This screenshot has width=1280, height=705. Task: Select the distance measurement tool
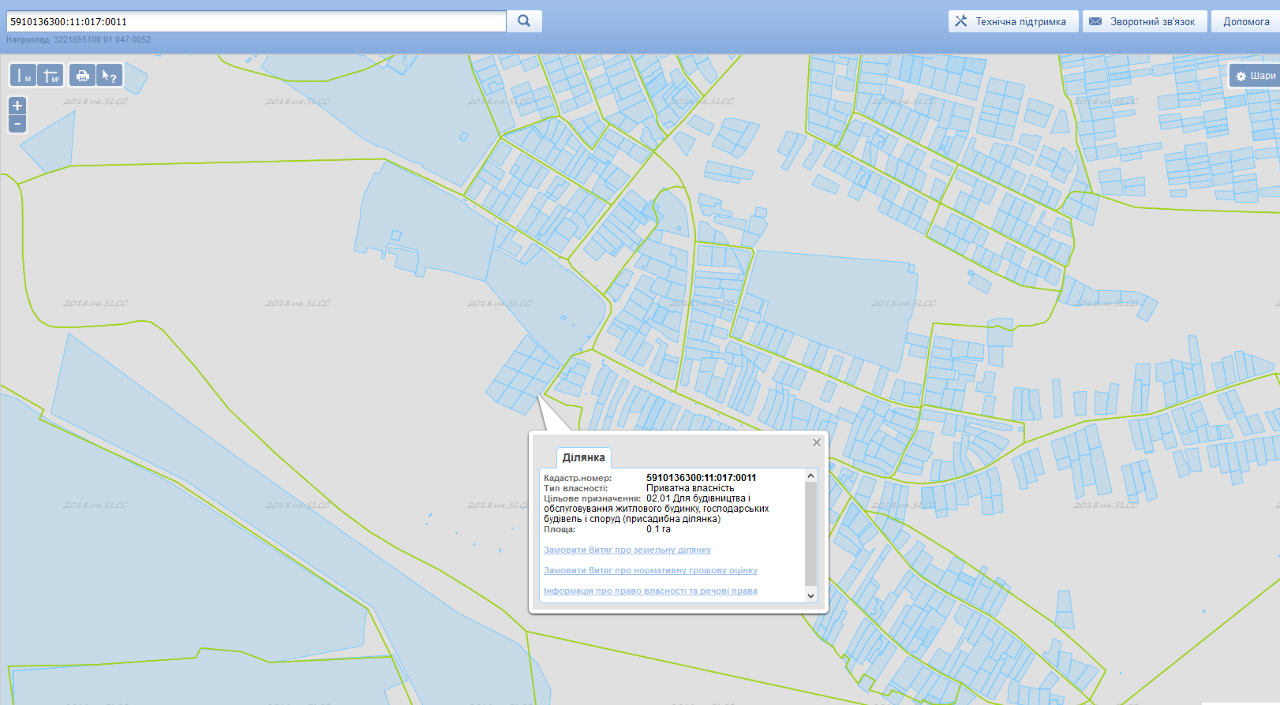tap(22, 76)
